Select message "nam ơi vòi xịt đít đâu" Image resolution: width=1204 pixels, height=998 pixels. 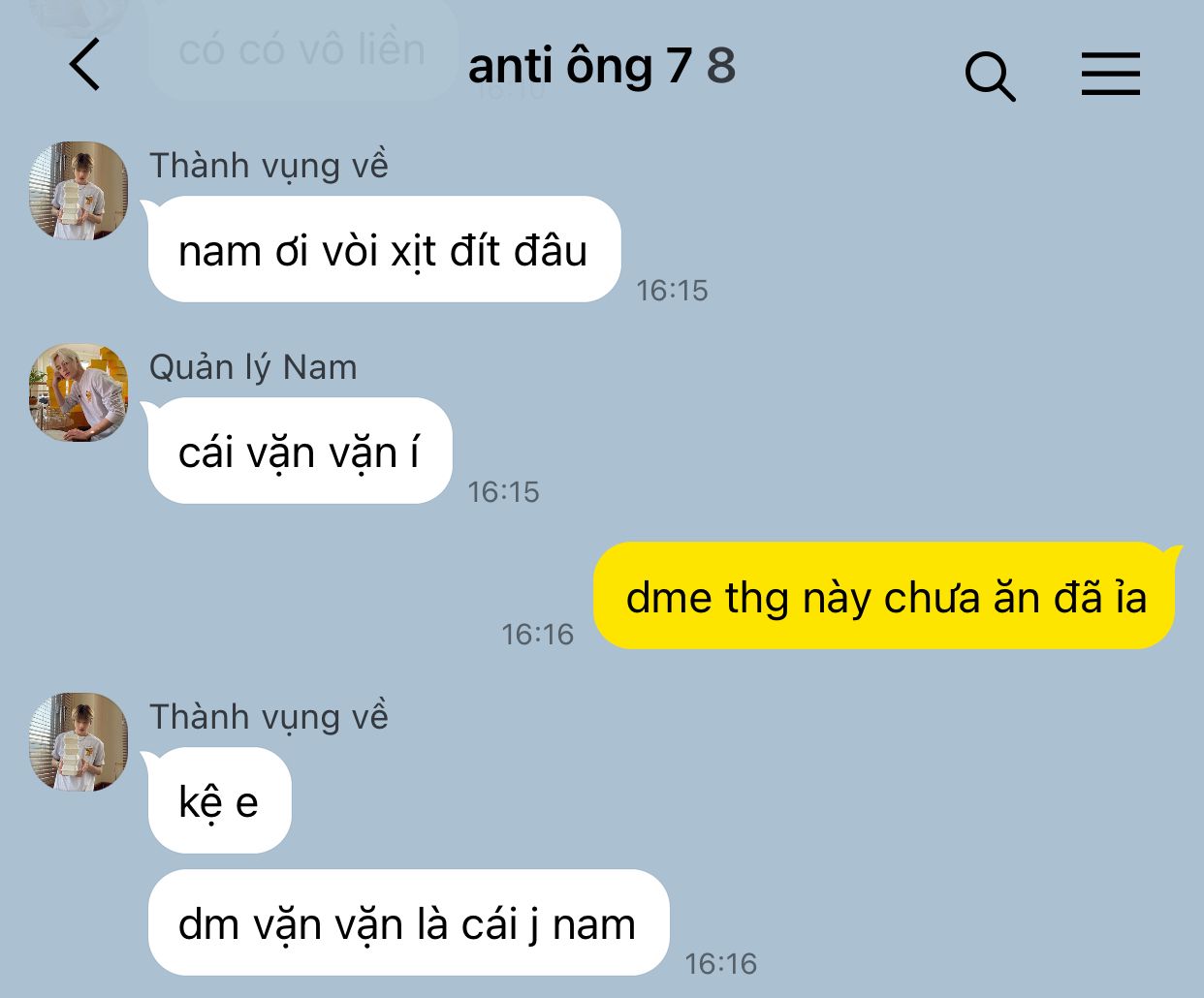[384, 250]
